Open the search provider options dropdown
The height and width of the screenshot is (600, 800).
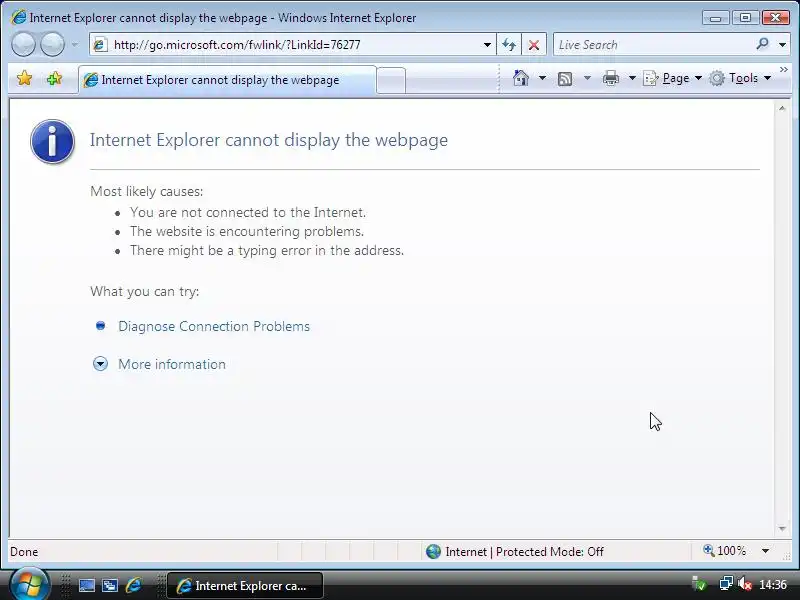[782, 45]
